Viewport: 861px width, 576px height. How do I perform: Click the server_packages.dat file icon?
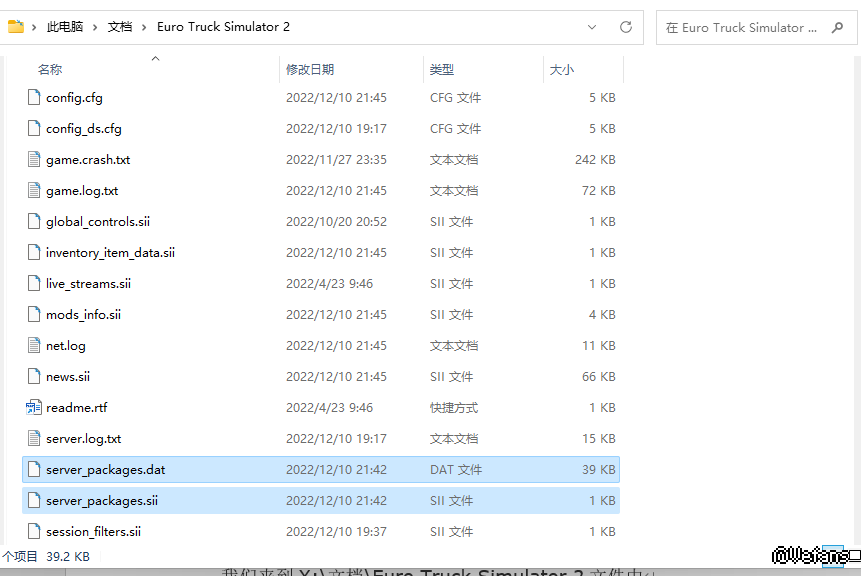point(33,470)
